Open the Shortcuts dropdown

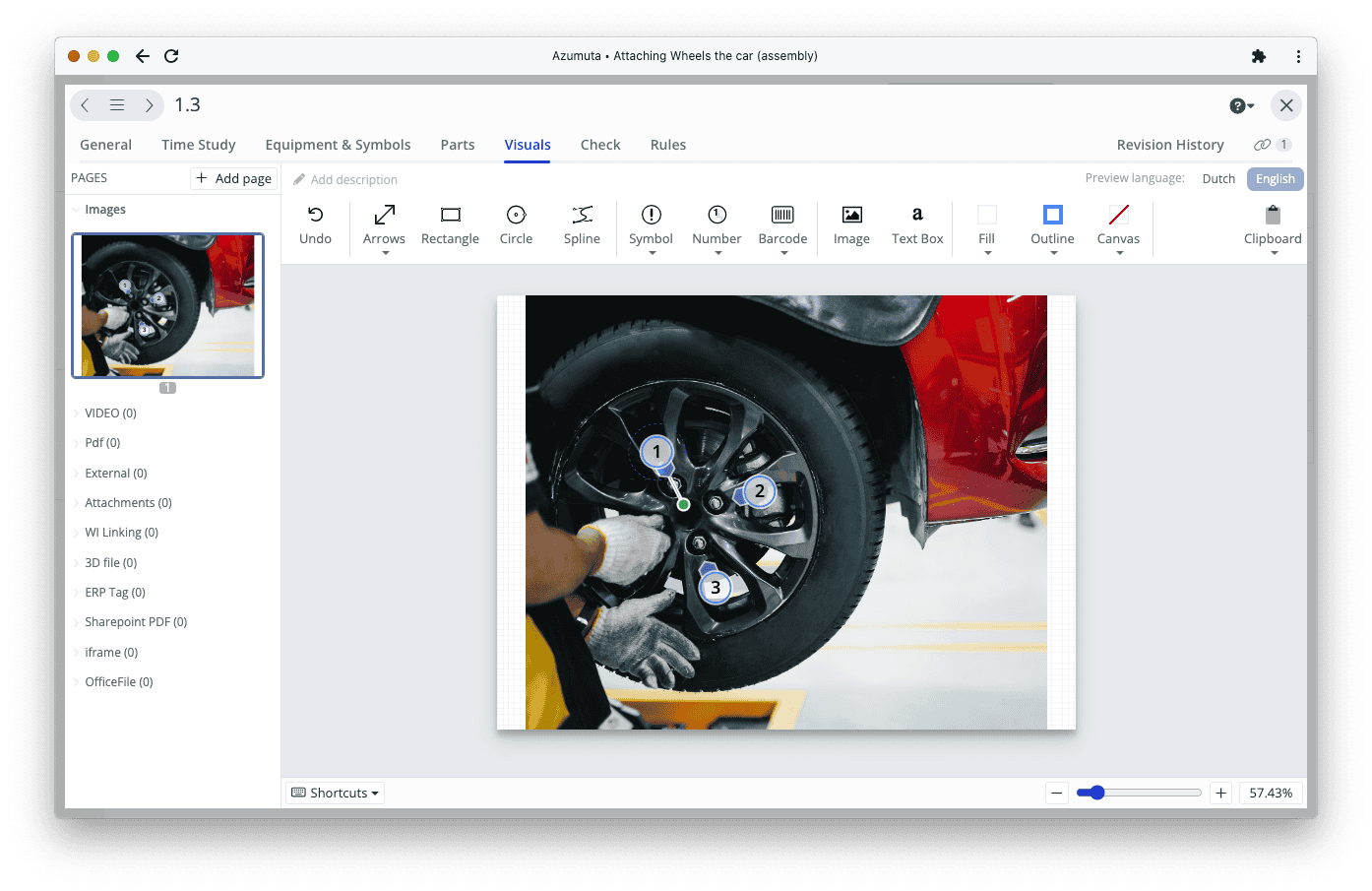click(336, 793)
